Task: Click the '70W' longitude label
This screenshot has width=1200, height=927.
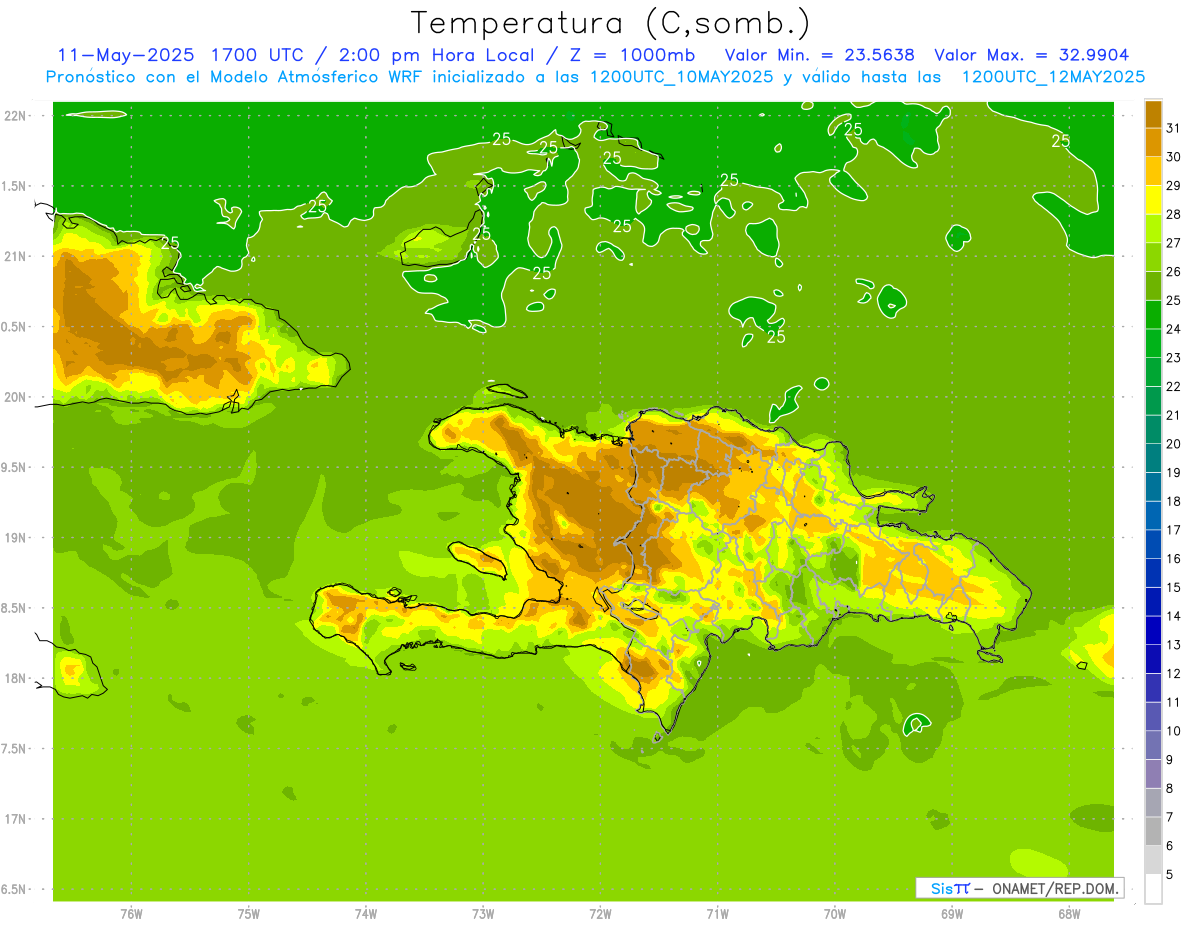Action: pos(835,914)
